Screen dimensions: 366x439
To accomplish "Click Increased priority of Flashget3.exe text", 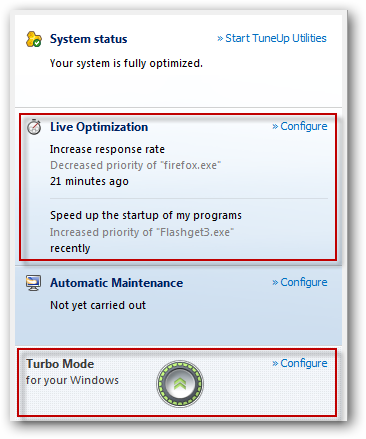I will [x=142, y=232].
